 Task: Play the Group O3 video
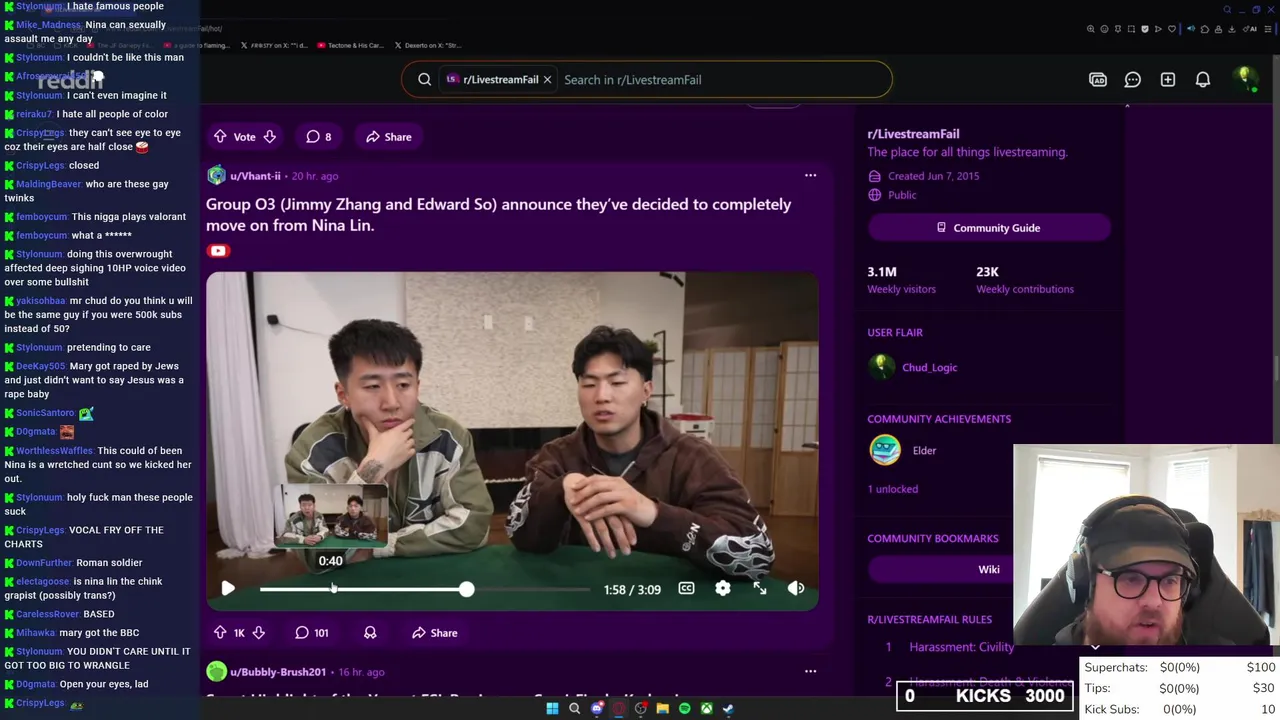point(228,589)
